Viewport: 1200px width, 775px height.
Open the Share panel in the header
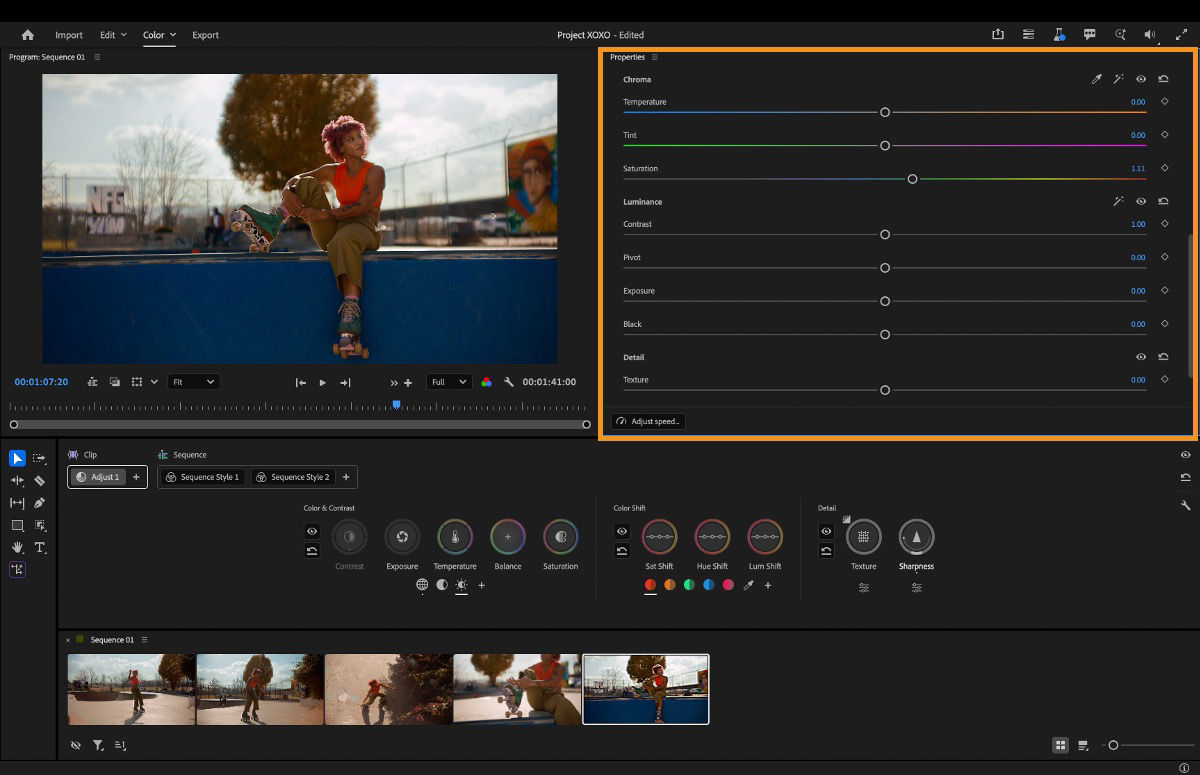click(997, 34)
